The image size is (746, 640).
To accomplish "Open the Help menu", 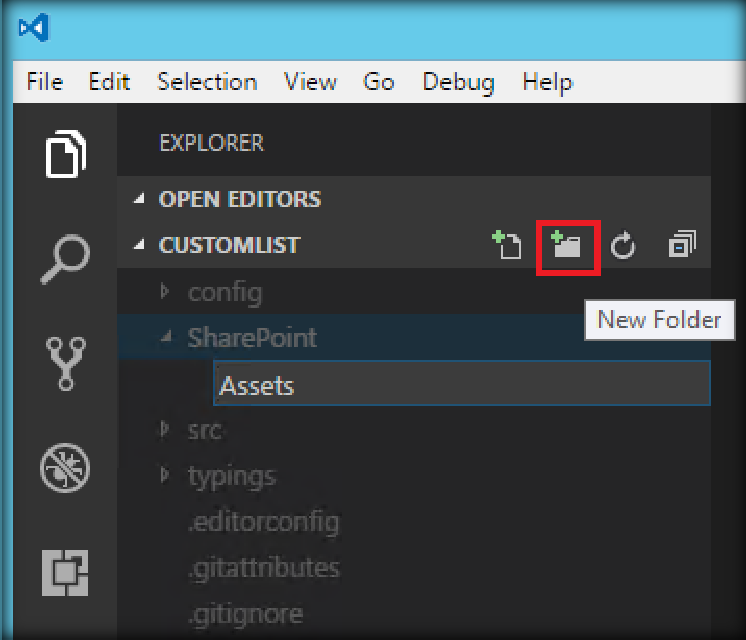I will pyautogui.click(x=548, y=83).
